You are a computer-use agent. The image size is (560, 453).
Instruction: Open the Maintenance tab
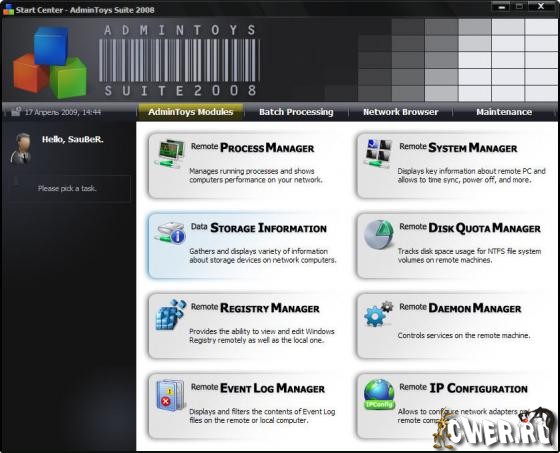coord(504,112)
